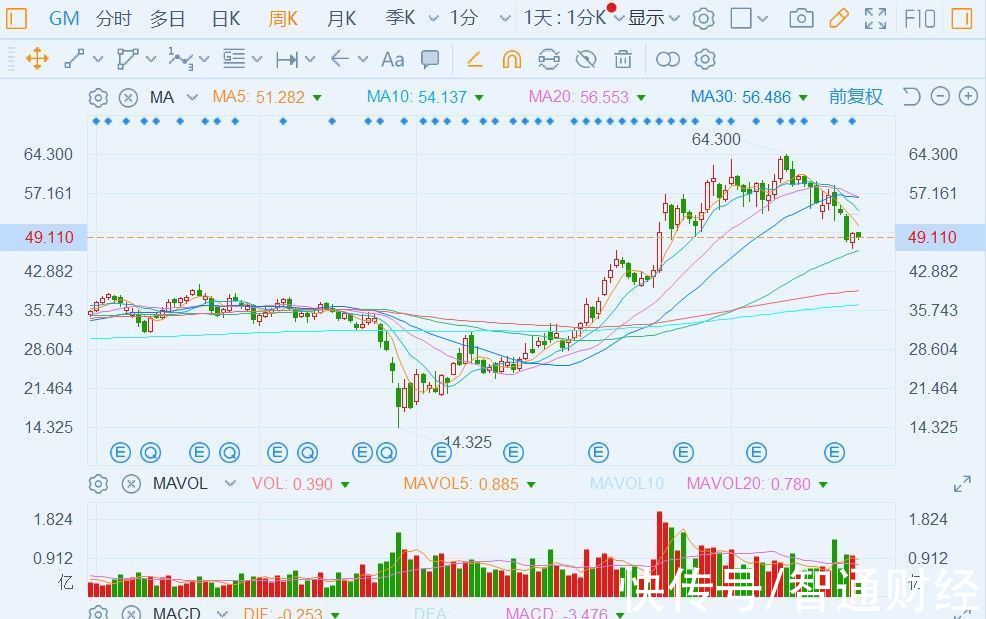Open the F10 company info

(919, 19)
